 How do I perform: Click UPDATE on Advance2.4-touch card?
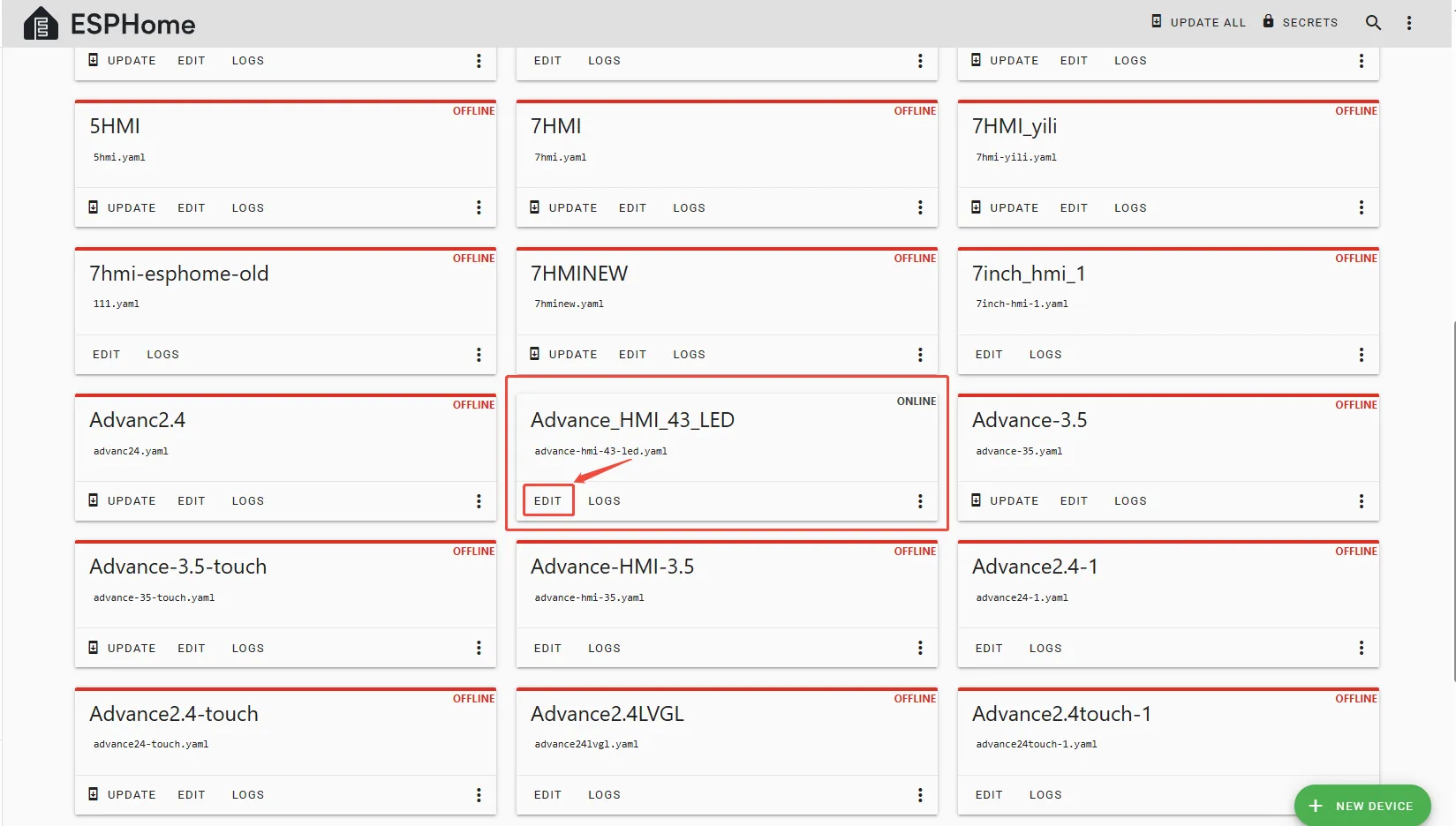click(122, 795)
